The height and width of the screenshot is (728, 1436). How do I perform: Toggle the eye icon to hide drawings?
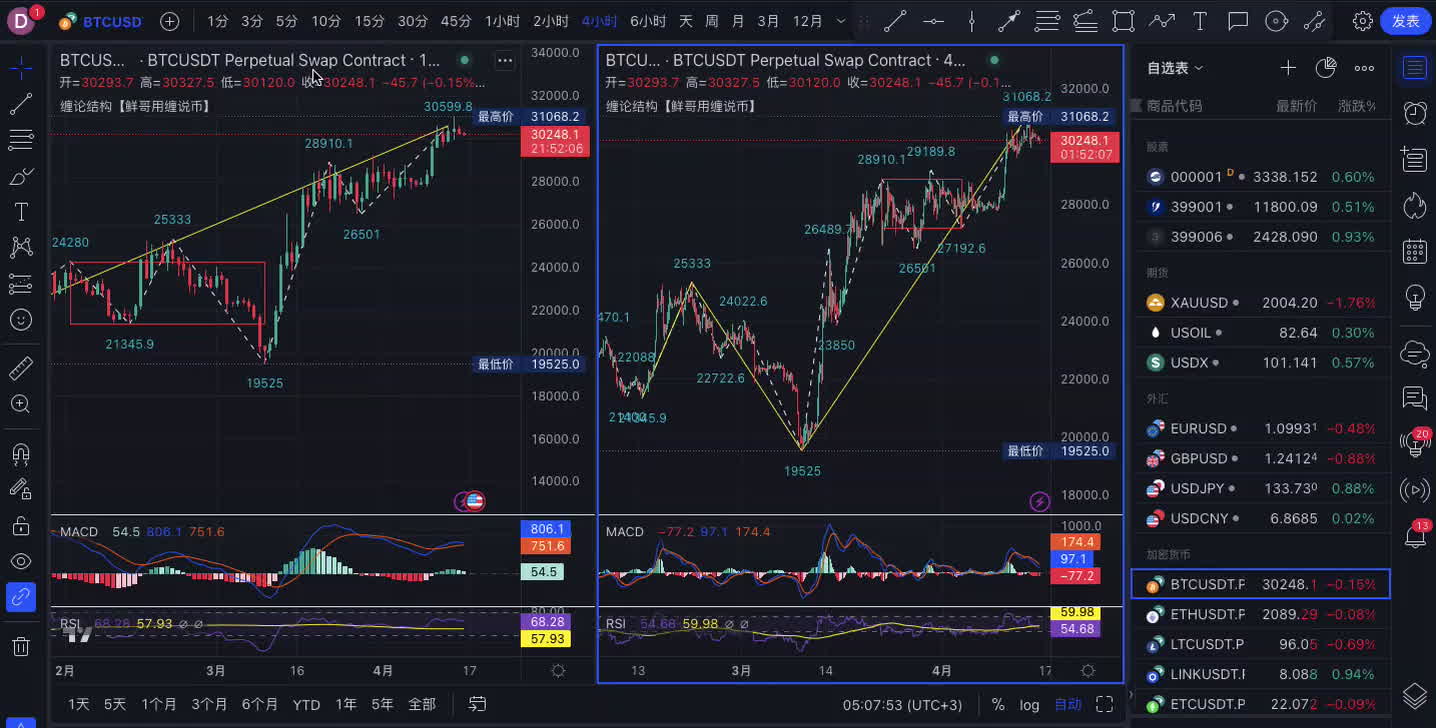20,561
